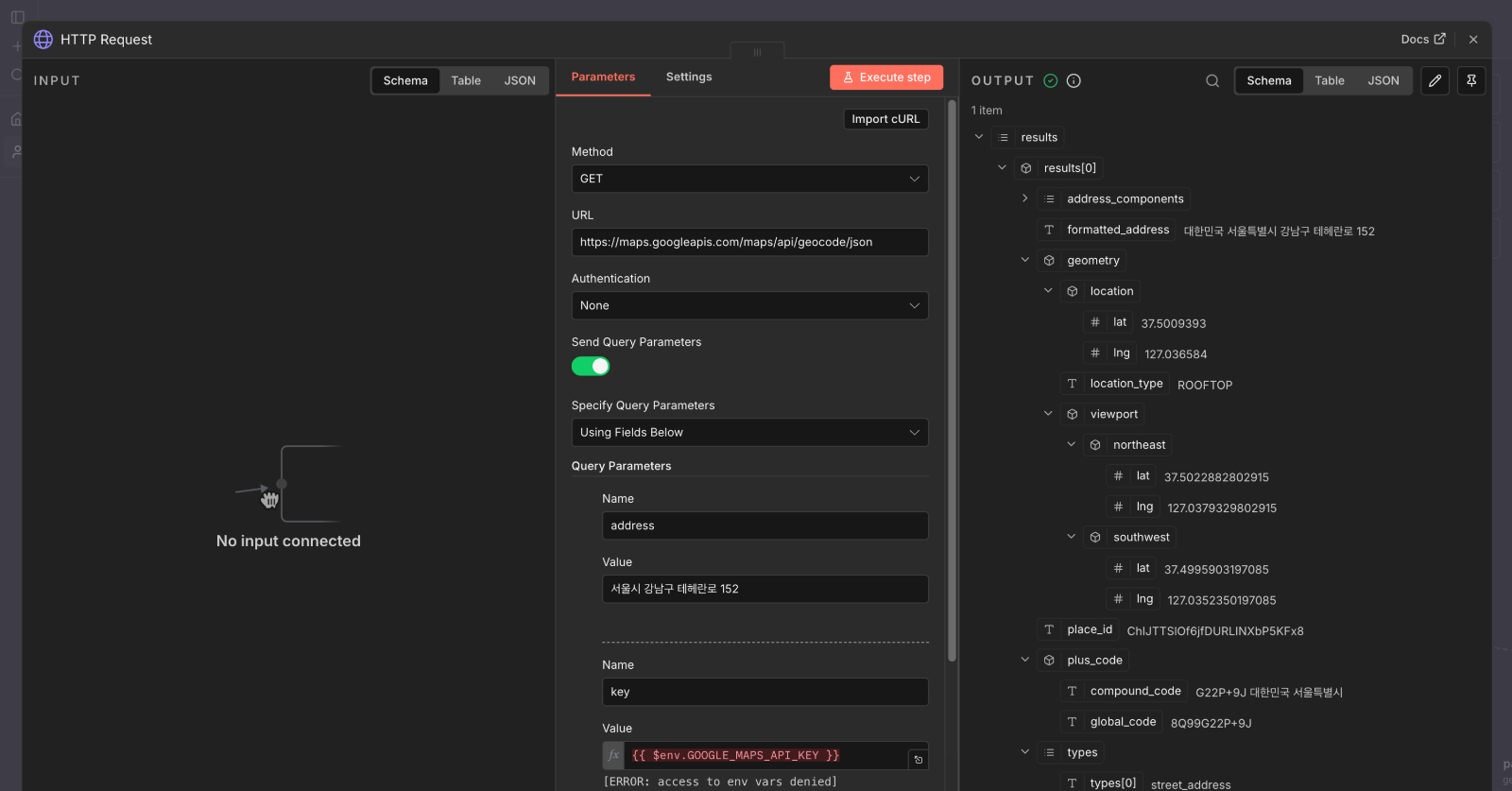This screenshot has height=791, width=1512.
Task: Open Specify Query Parameters dropdown
Action: coord(750,432)
